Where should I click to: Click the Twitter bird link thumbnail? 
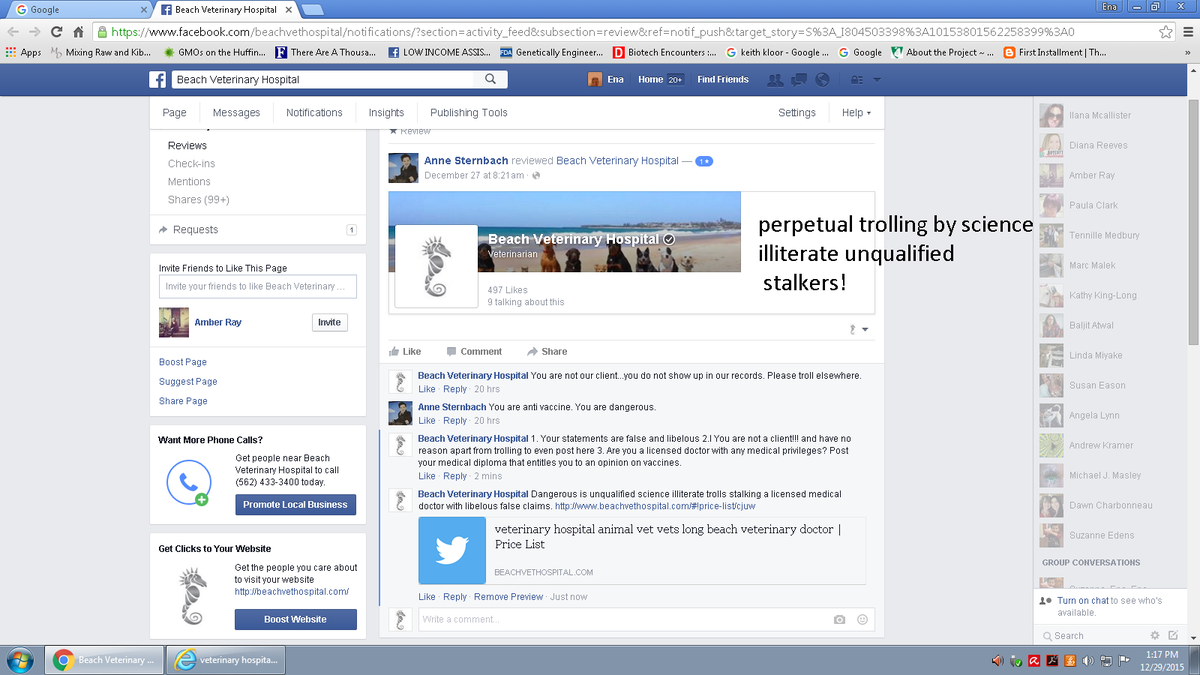click(x=452, y=550)
